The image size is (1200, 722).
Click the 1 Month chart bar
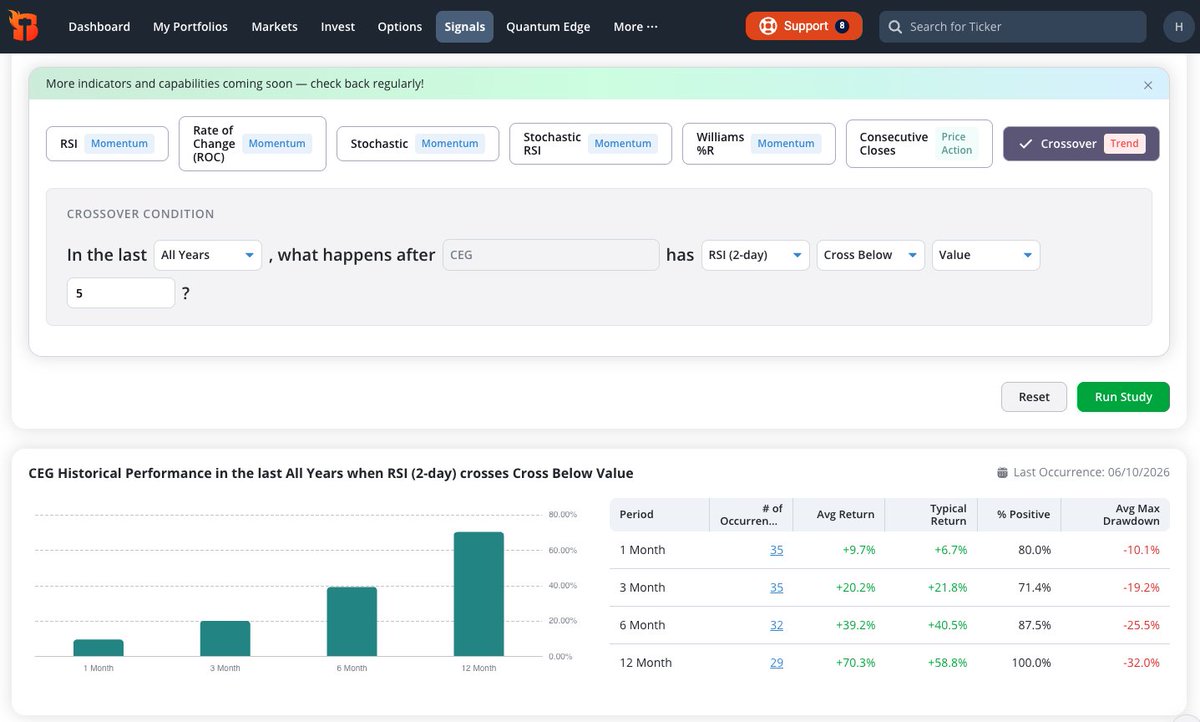point(99,648)
